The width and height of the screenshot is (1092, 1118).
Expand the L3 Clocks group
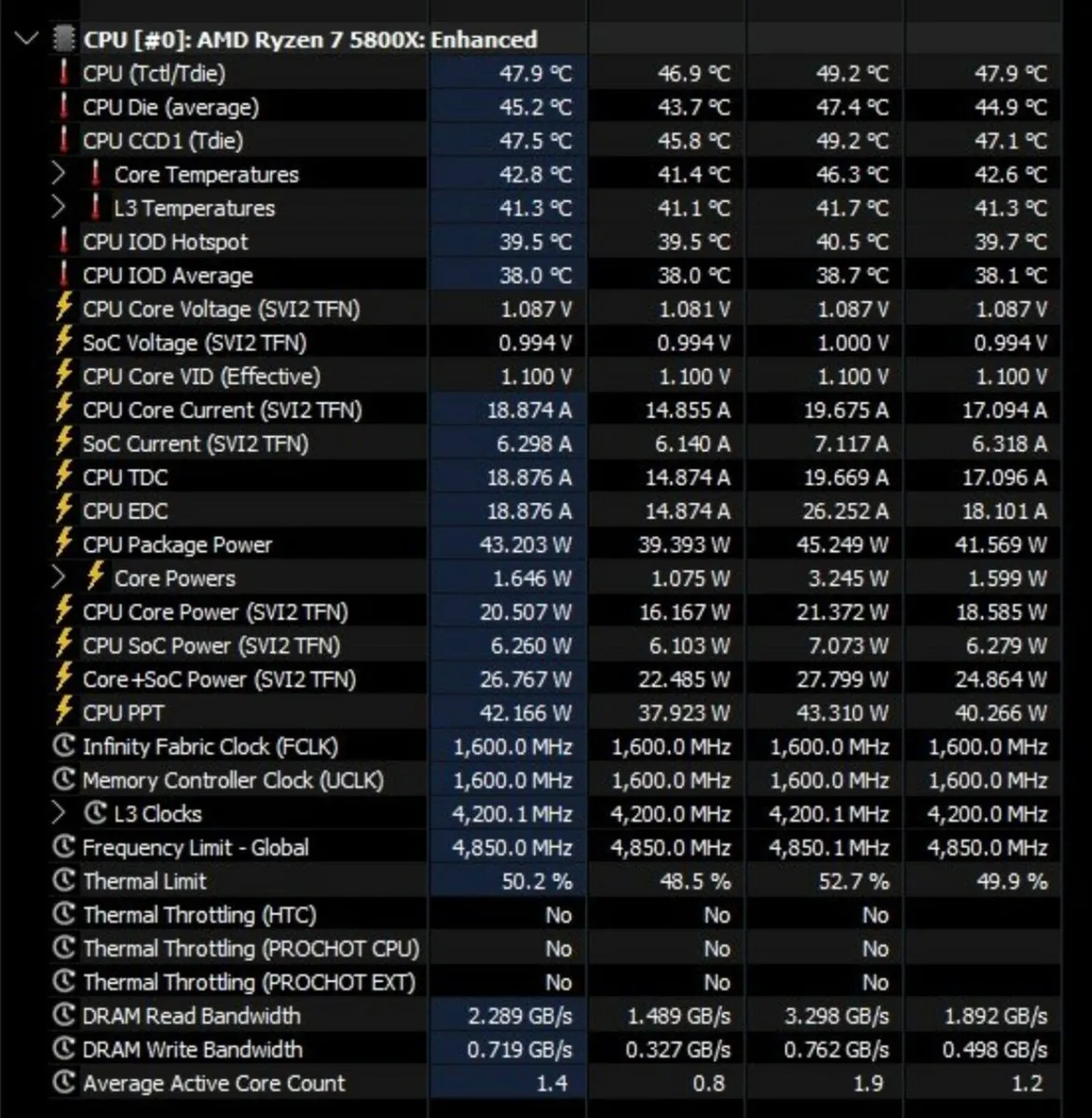58,812
